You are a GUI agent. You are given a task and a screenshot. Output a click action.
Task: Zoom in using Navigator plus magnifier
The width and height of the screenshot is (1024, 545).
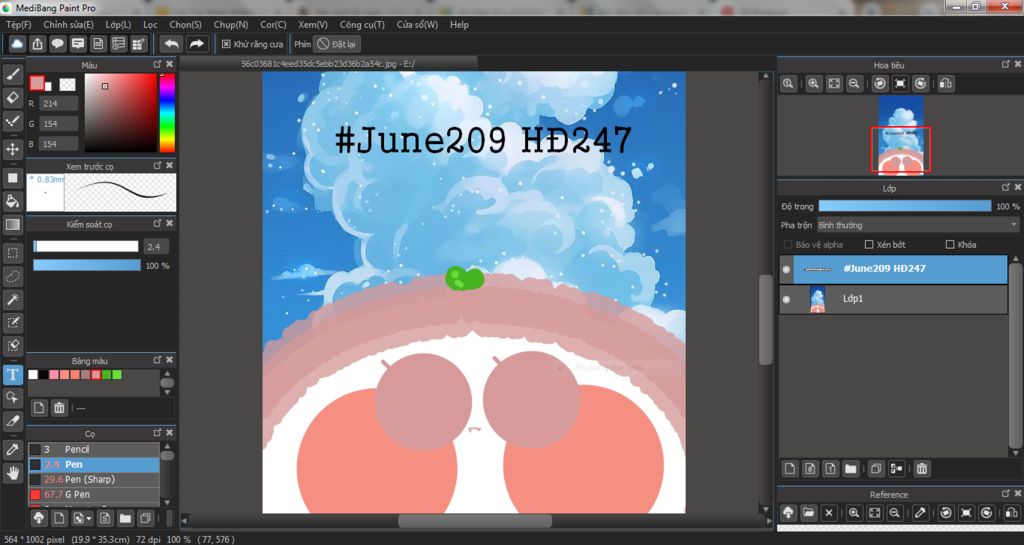813,84
